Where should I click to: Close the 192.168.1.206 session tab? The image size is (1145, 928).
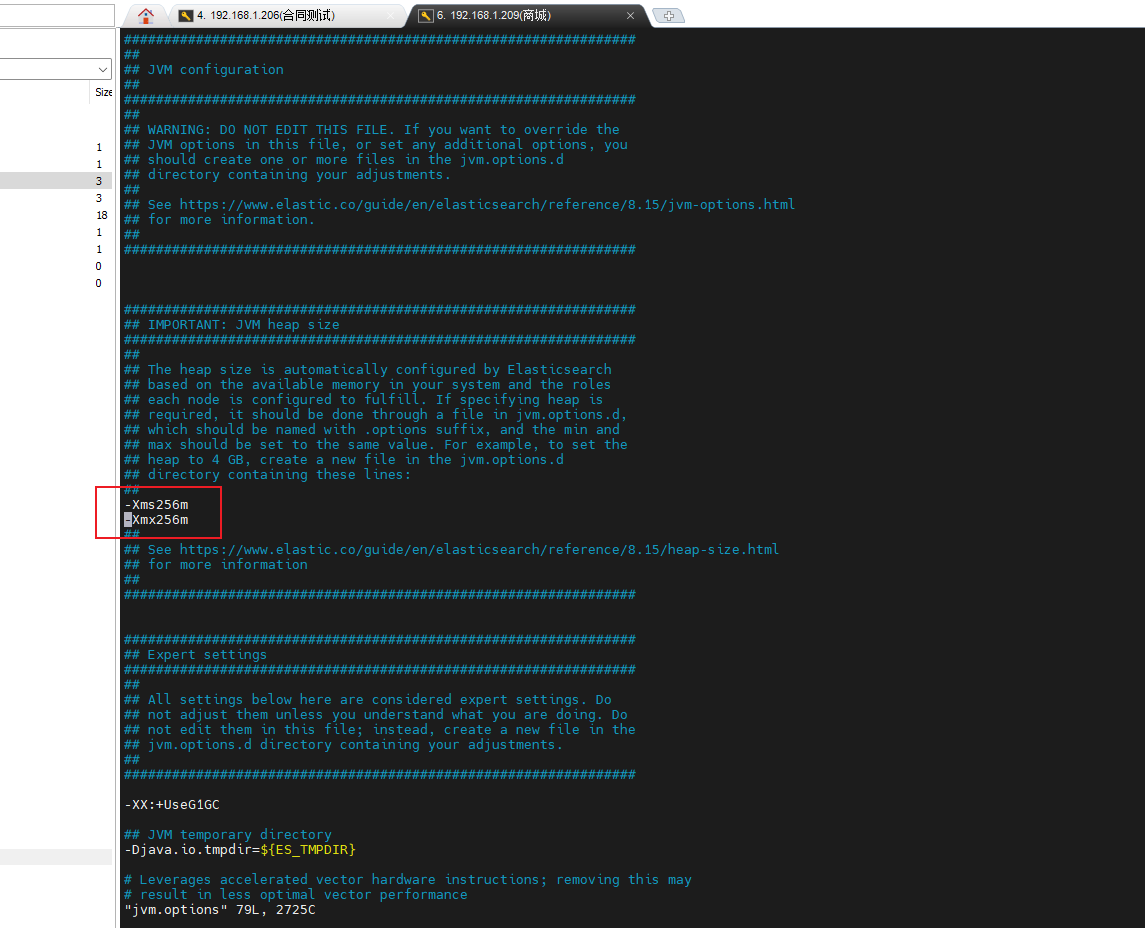tap(391, 15)
